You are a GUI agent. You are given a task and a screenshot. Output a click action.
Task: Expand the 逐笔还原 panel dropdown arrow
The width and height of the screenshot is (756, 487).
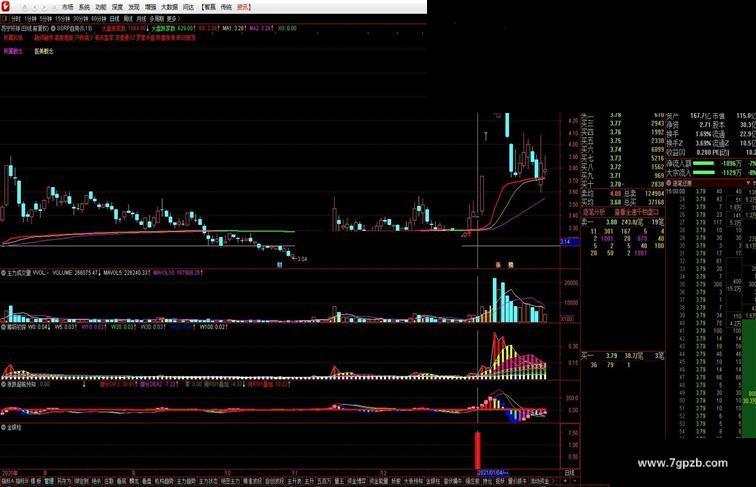coord(749,183)
